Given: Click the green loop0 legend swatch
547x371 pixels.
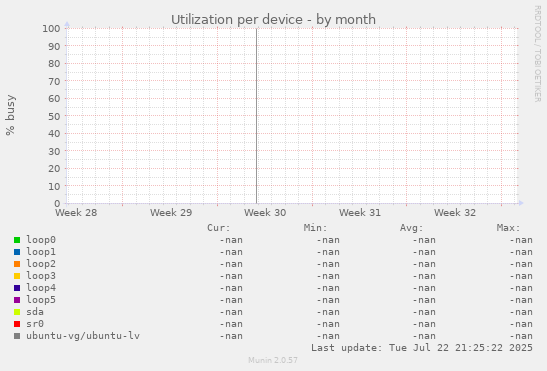Looking at the screenshot, I should point(17,240).
